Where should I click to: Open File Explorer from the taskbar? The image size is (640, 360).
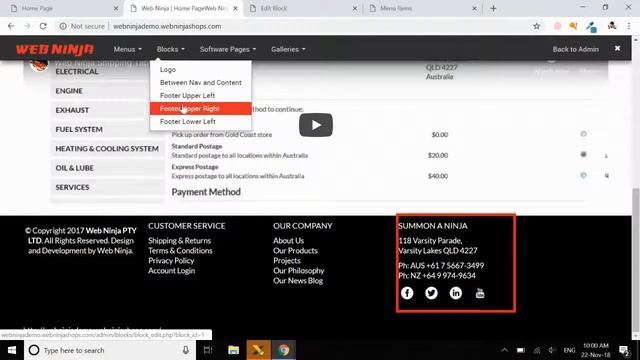(233, 350)
